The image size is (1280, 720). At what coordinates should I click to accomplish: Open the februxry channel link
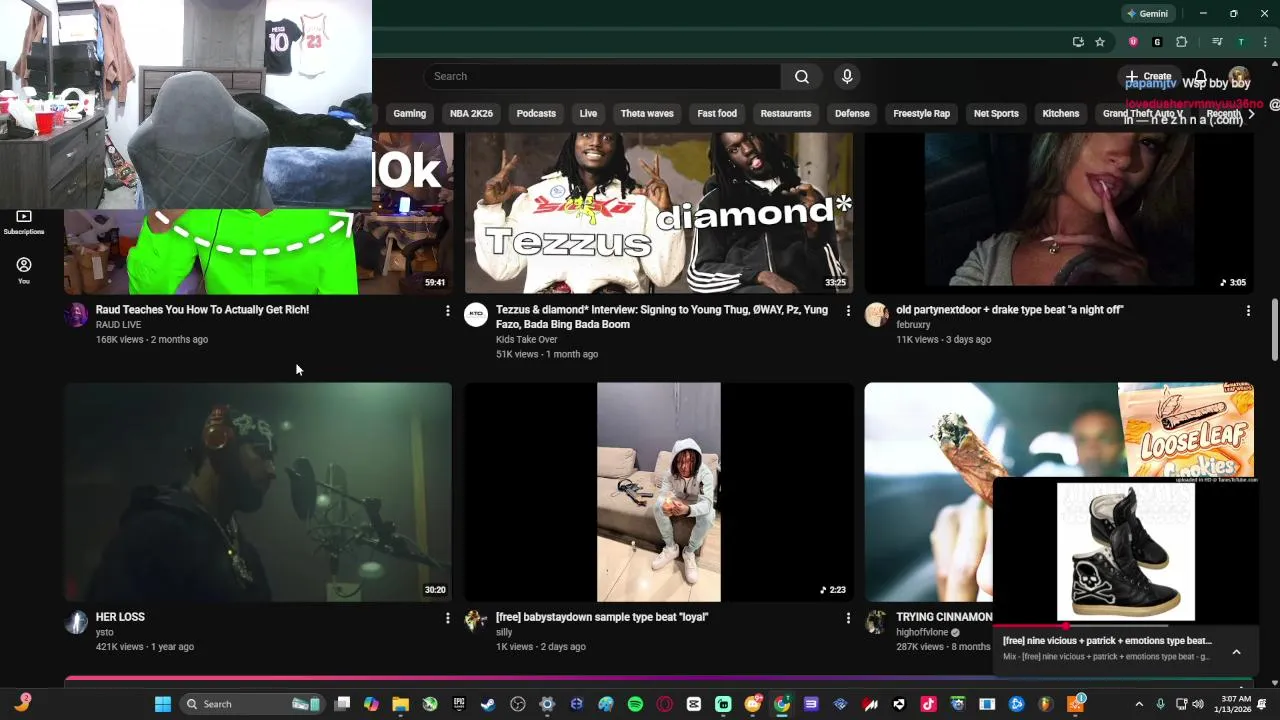click(913, 325)
